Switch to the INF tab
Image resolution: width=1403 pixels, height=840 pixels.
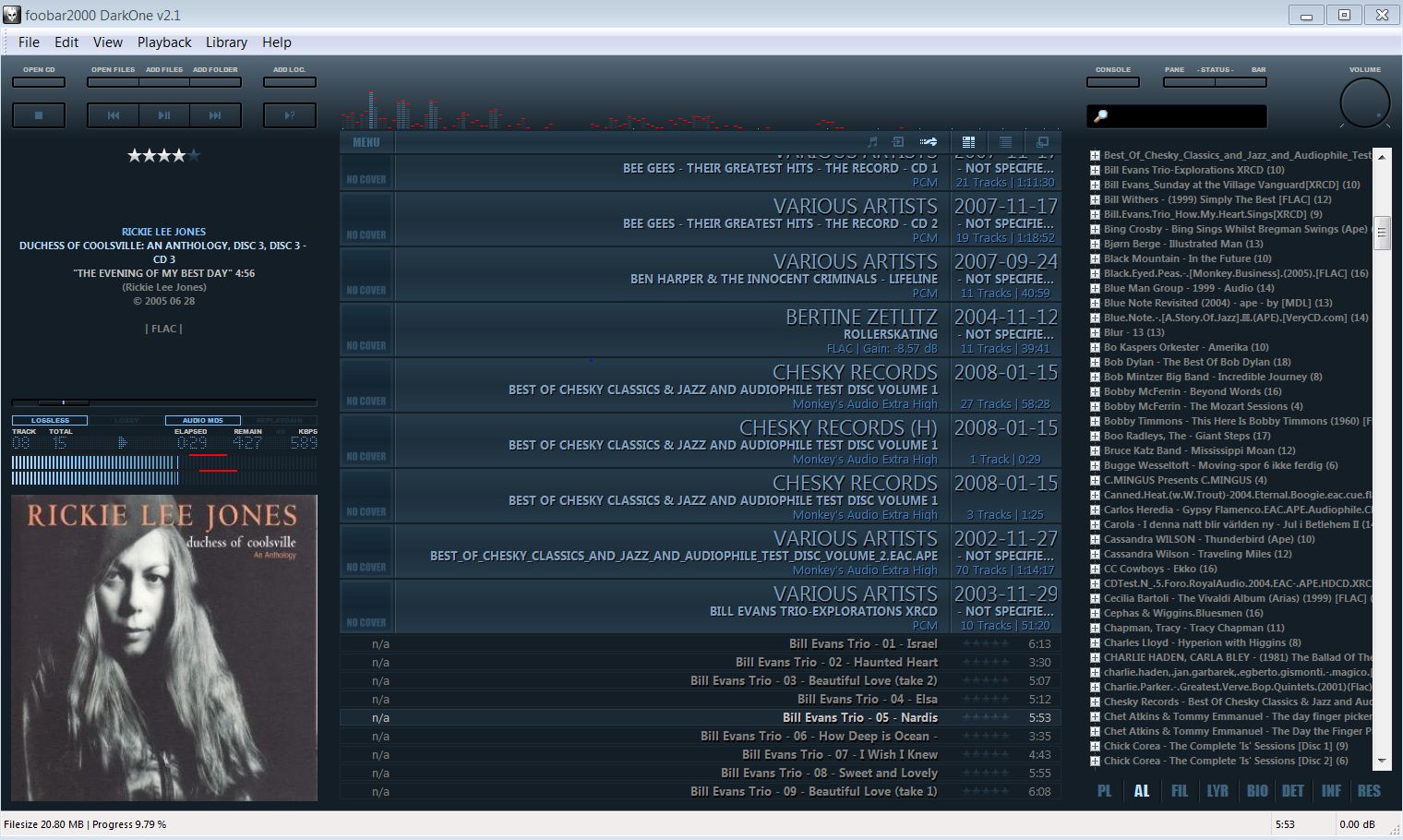click(x=1331, y=791)
